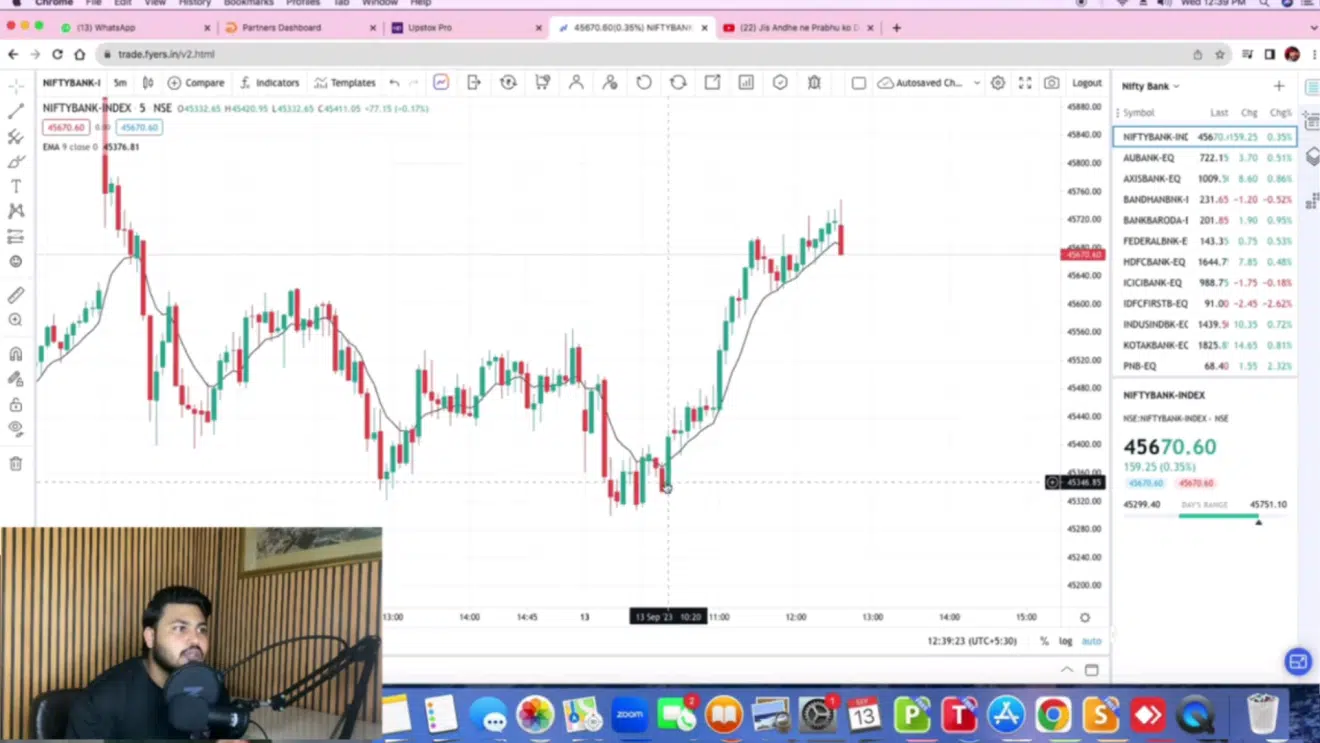The image size is (1320, 743).
Task: Open the emoji icons tool
Action: 16,262
